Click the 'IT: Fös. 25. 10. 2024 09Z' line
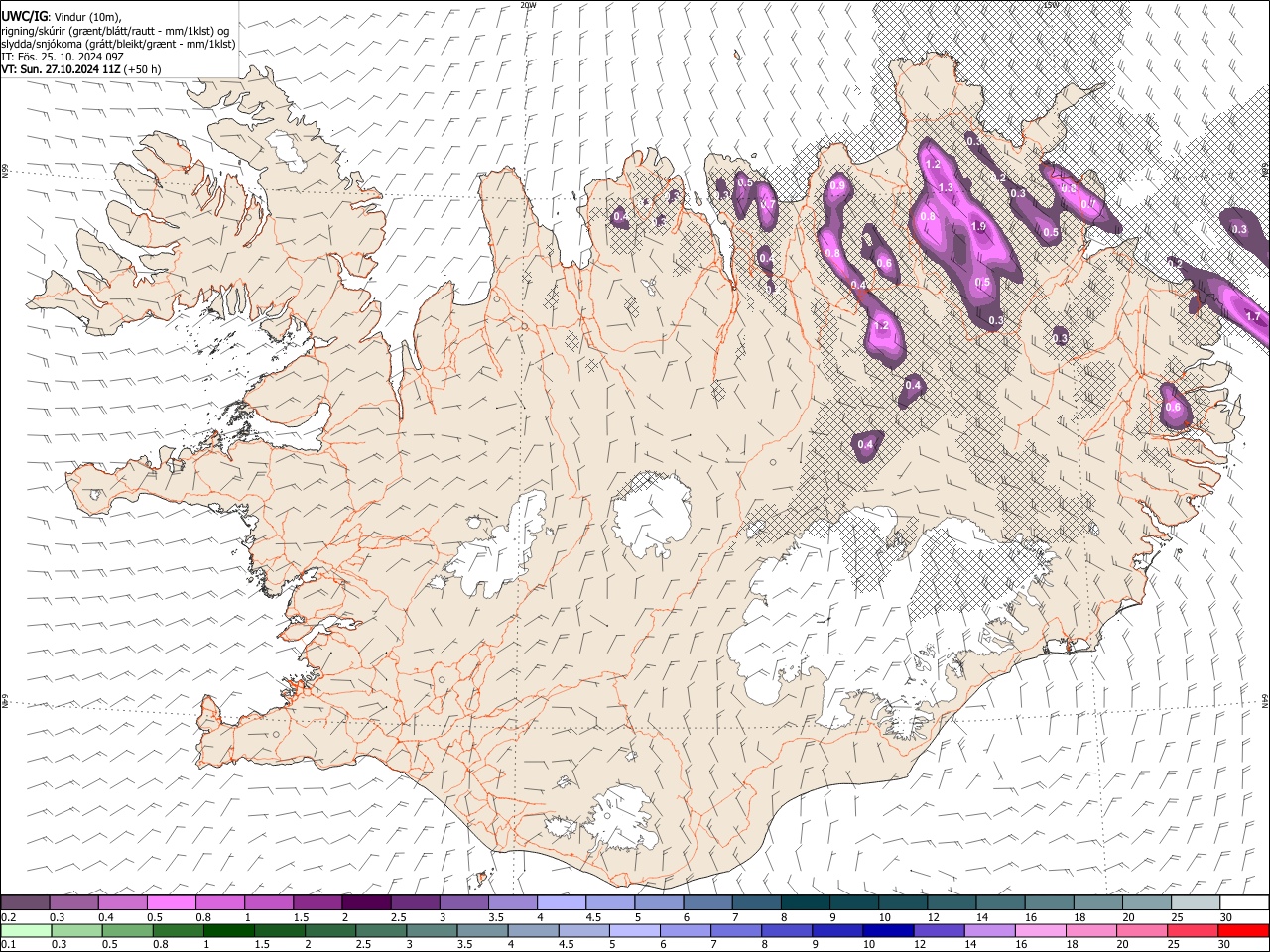The image size is (1270, 952). click(63, 58)
